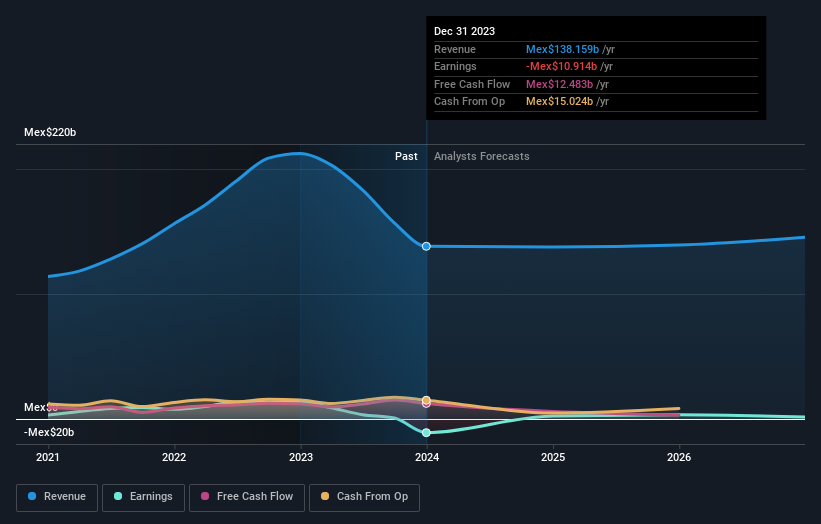
Task: Click the Past section label
Action: 406,156
